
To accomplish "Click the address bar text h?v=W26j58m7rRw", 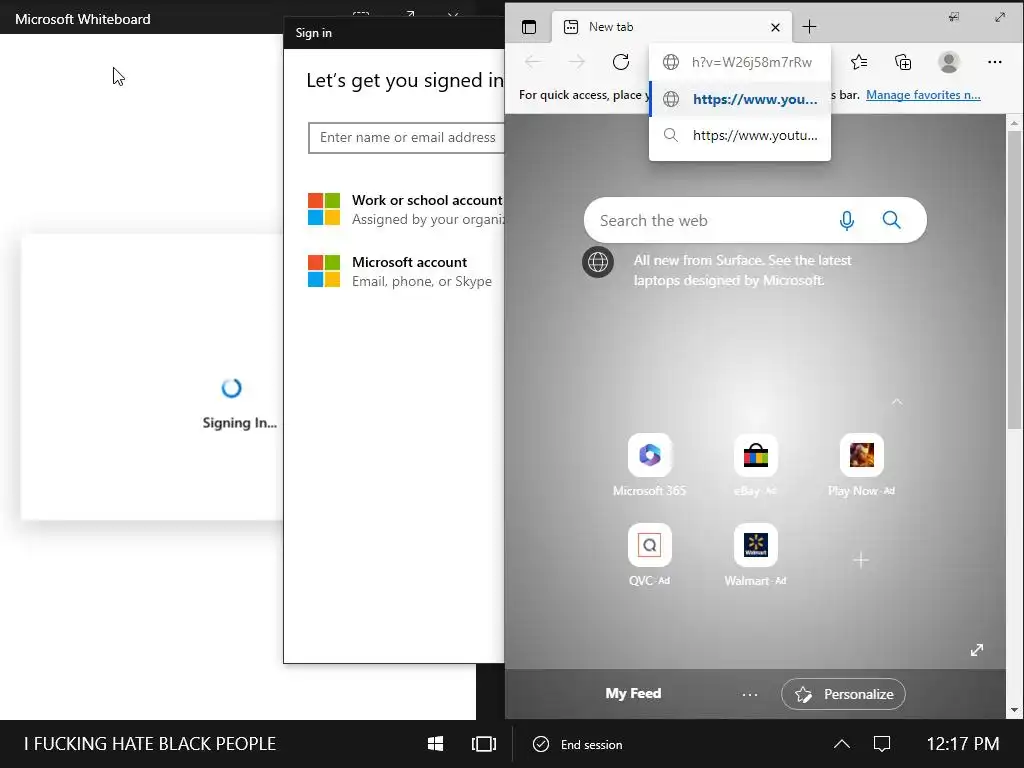I will coord(752,62).
